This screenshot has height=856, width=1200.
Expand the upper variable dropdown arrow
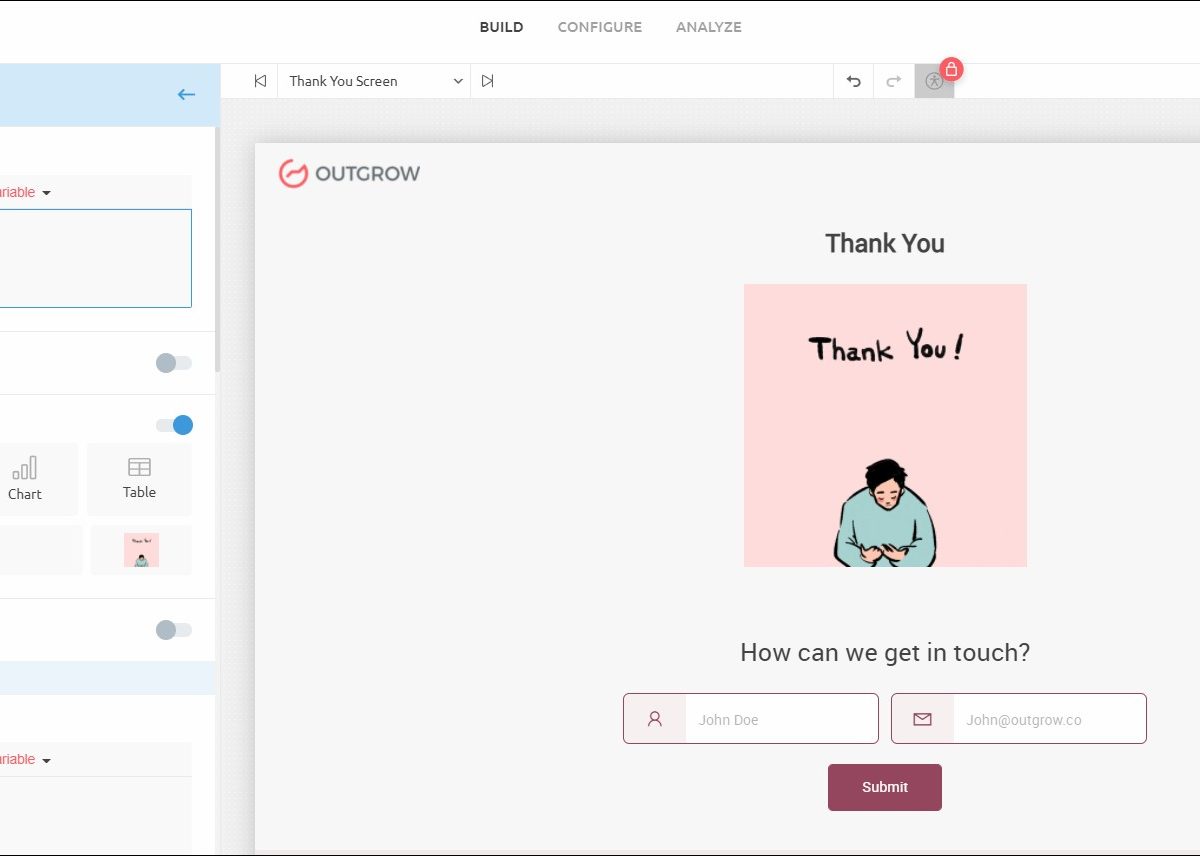(x=46, y=193)
